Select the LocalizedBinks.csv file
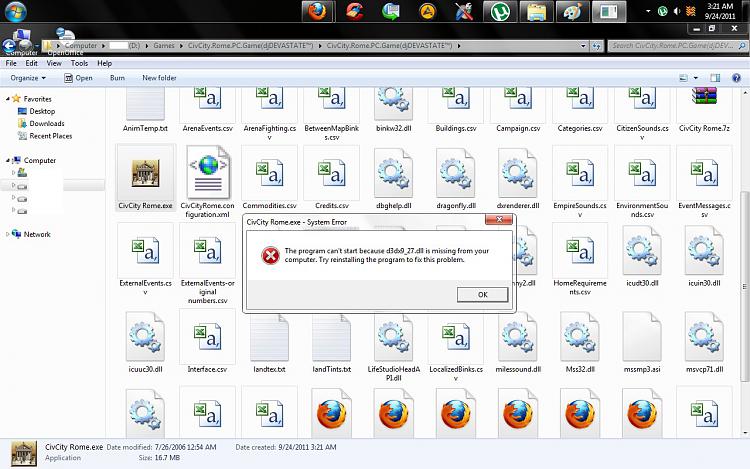This screenshot has height=469, width=750. click(x=456, y=345)
